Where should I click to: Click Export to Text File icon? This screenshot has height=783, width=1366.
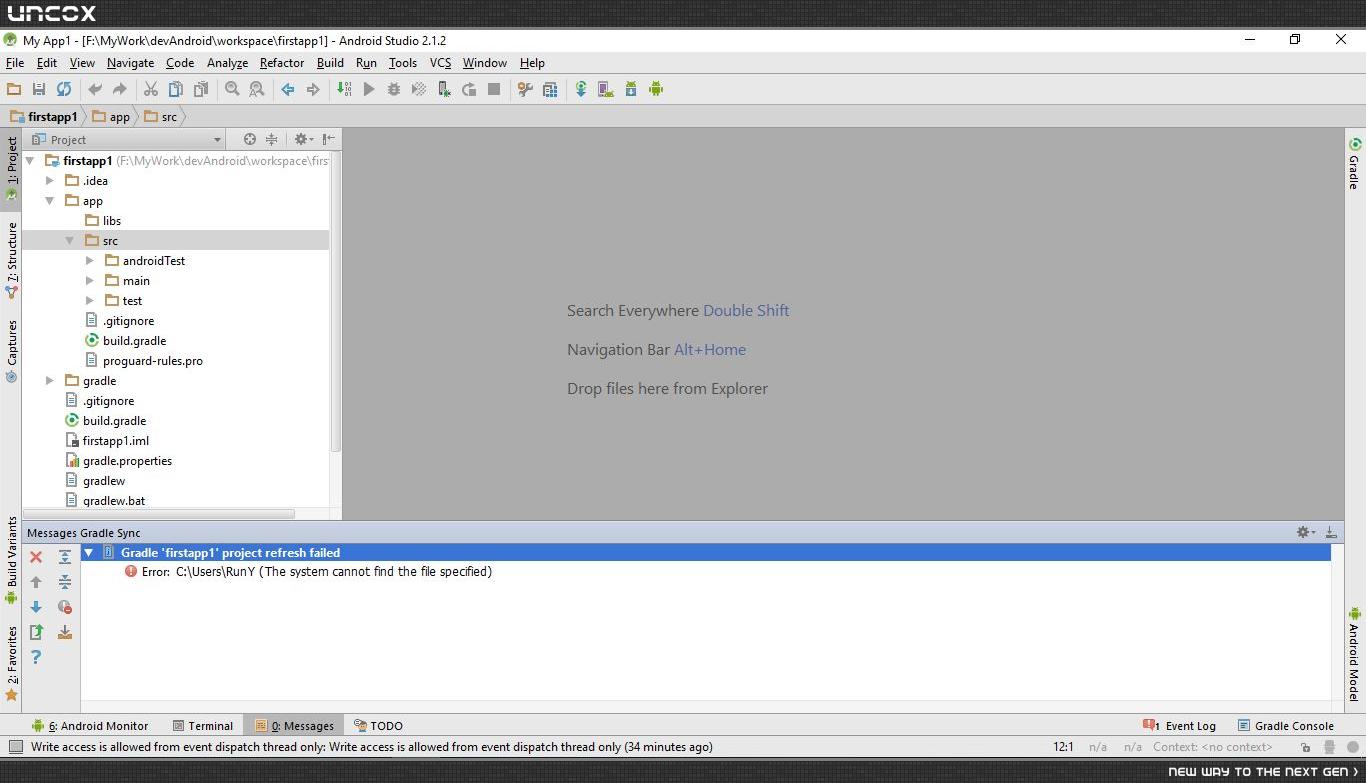point(36,632)
